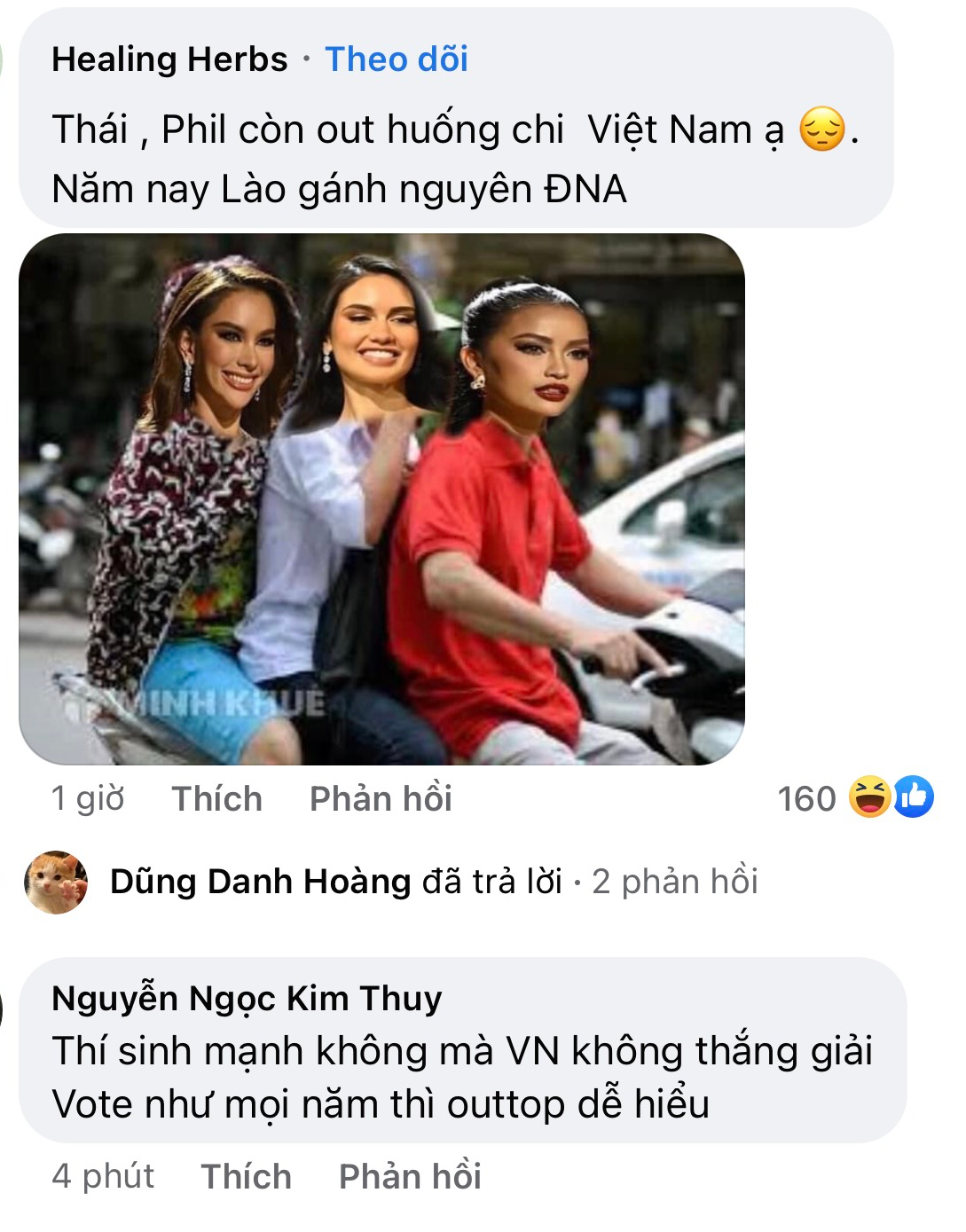View the 160 reactions count
Viewport: 966px width, 1232px height.
click(x=806, y=798)
